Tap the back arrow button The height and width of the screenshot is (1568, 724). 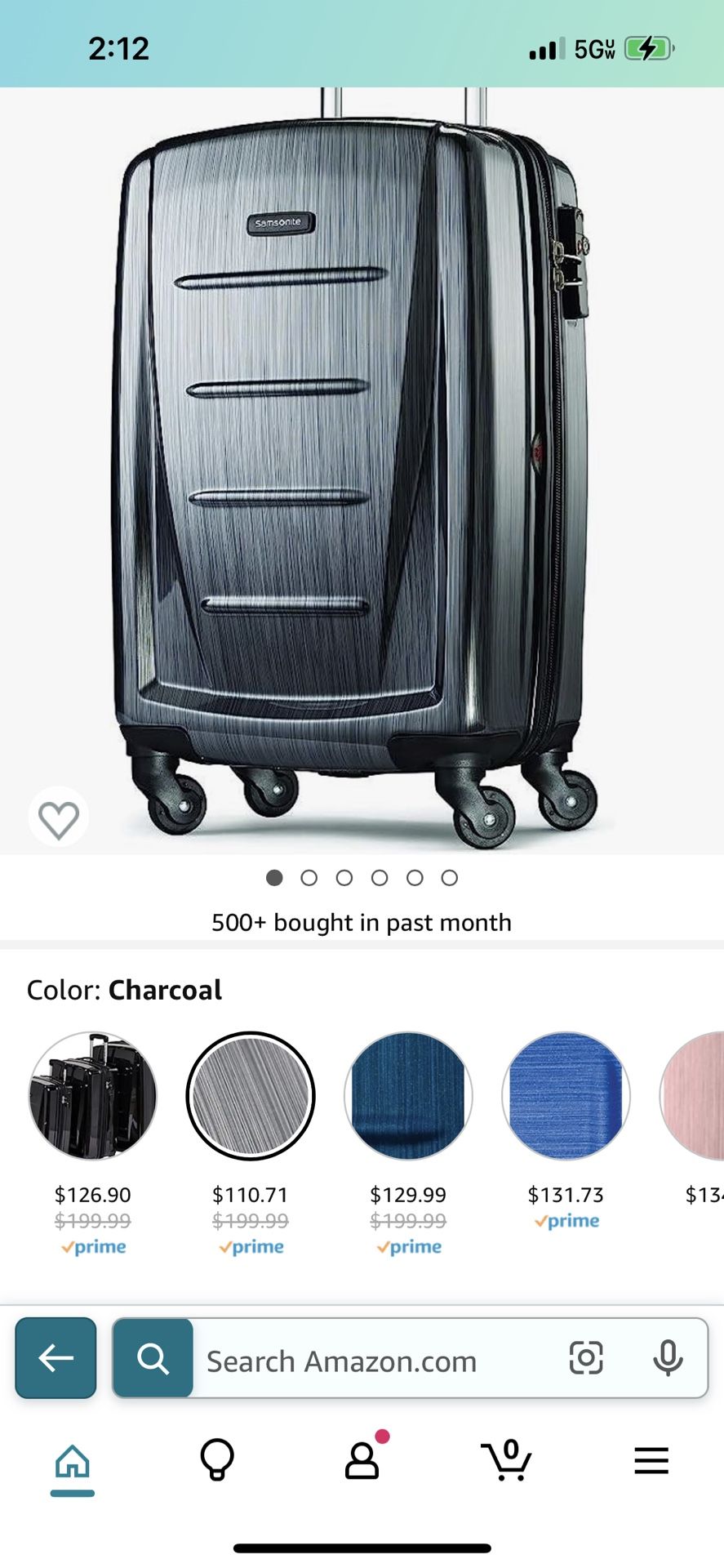pyautogui.click(x=56, y=1358)
